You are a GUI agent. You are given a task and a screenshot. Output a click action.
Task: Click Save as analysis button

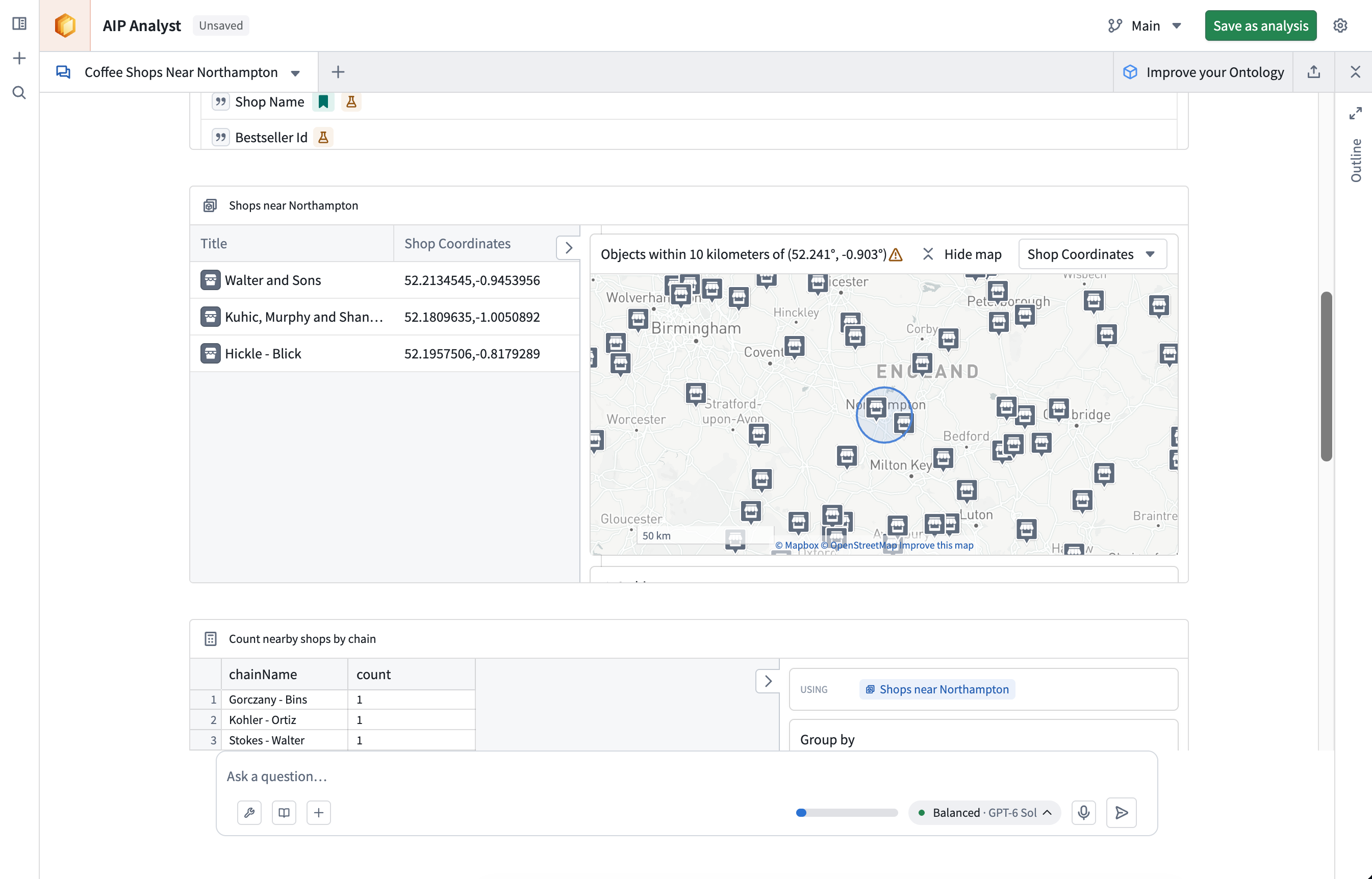(x=1260, y=25)
